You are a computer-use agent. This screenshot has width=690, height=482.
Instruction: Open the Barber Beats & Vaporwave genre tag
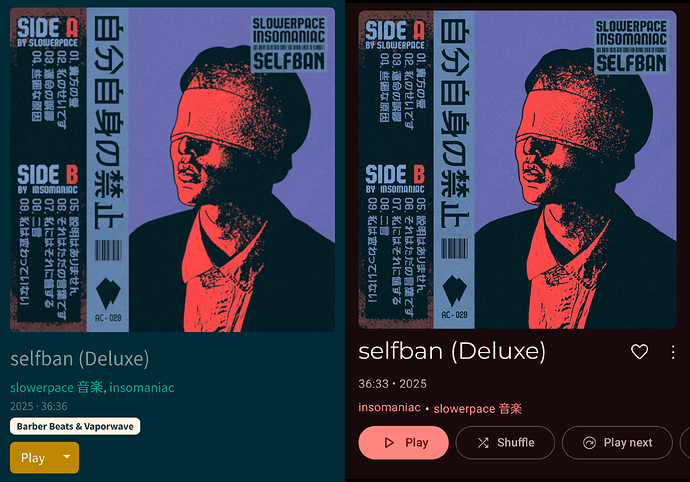[75, 426]
